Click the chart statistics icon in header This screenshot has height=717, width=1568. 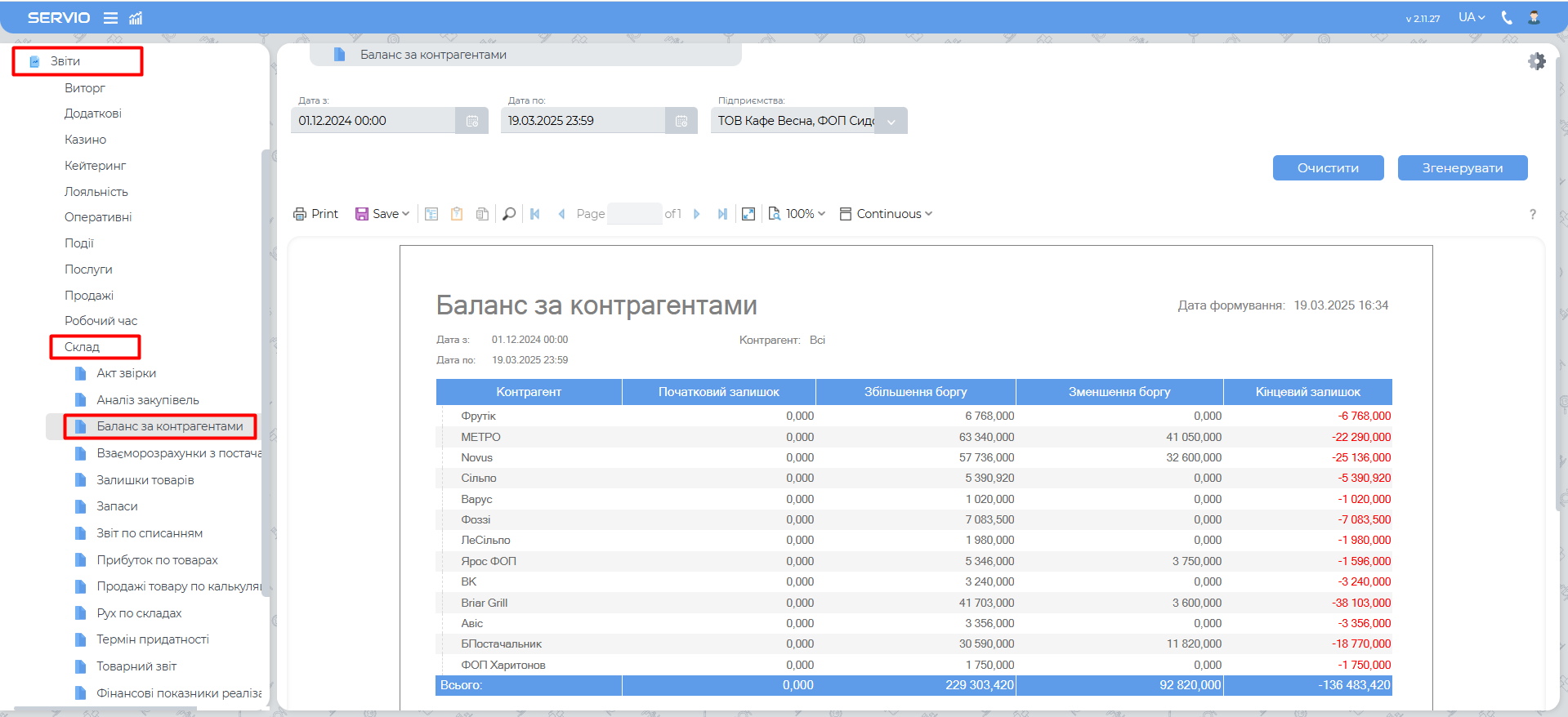136,18
